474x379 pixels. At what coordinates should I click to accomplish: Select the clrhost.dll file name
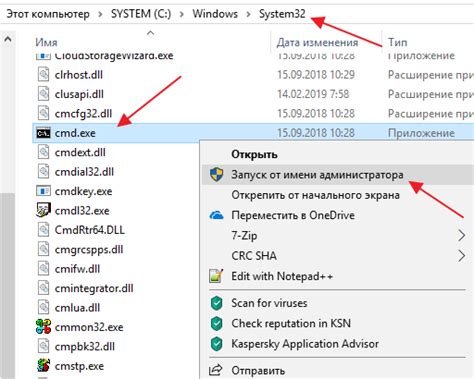(x=79, y=75)
